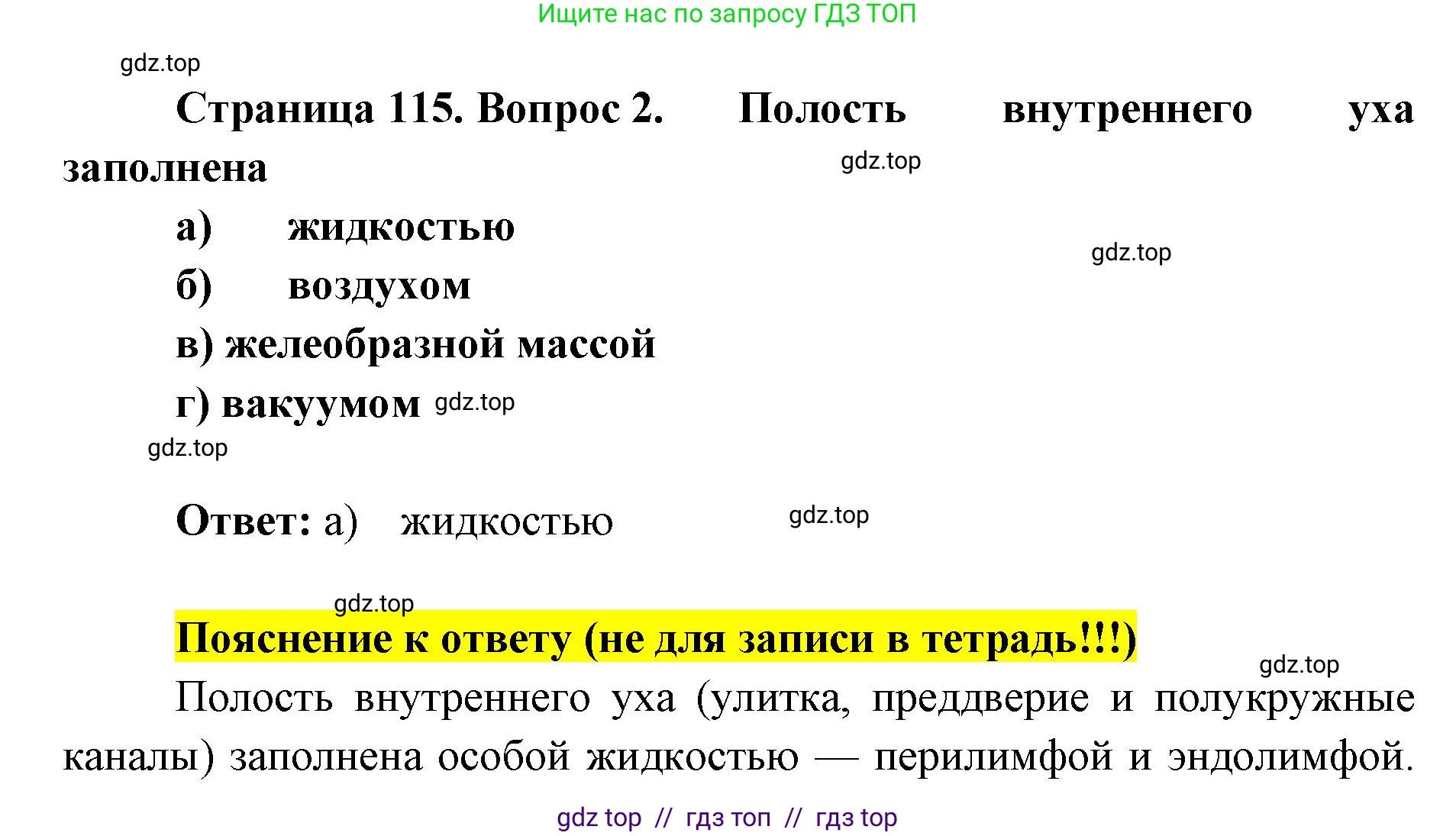Click the word "эндолимфой" in the explanation

click(x=1290, y=757)
